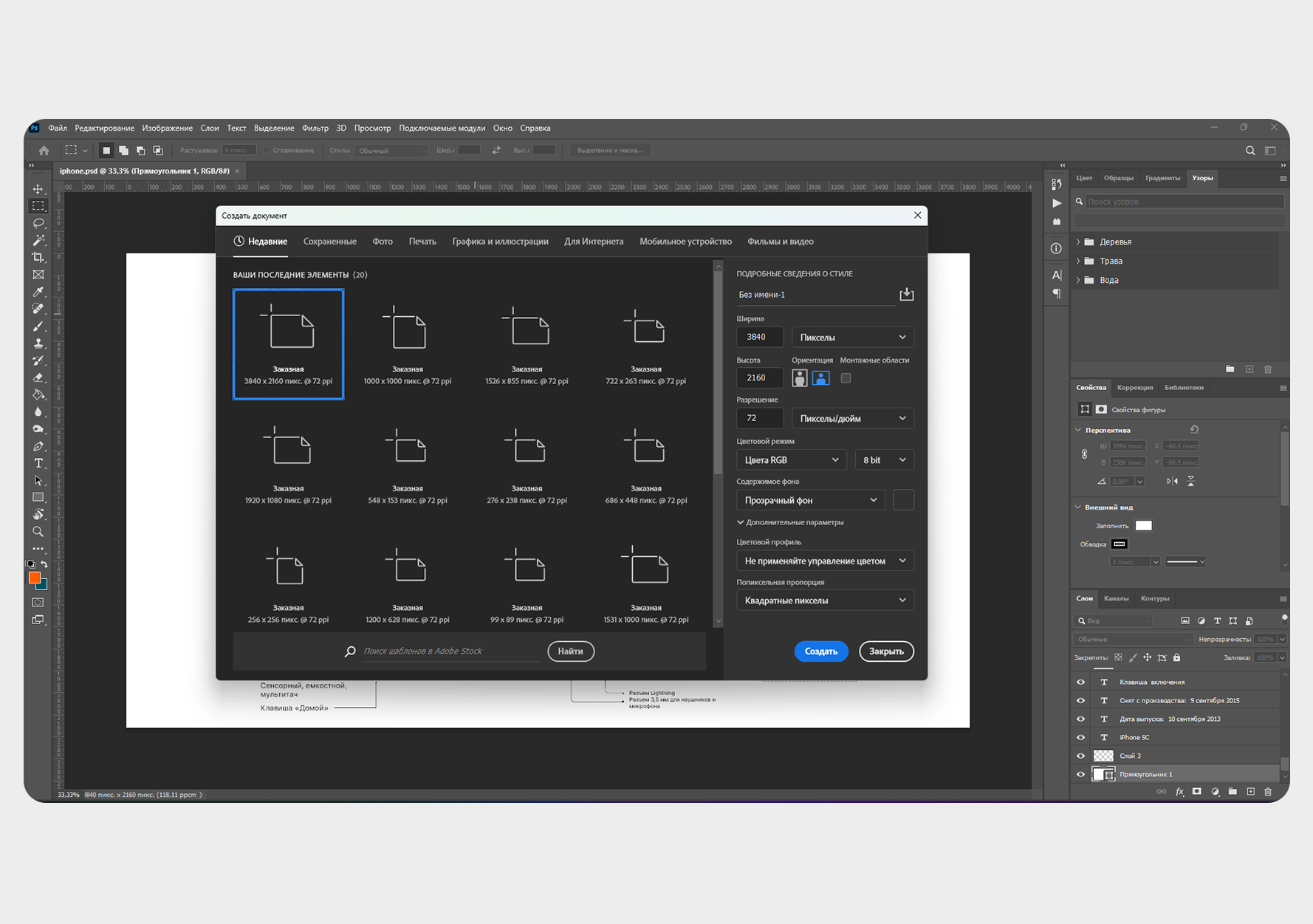Select the Move tool

pos(38,189)
